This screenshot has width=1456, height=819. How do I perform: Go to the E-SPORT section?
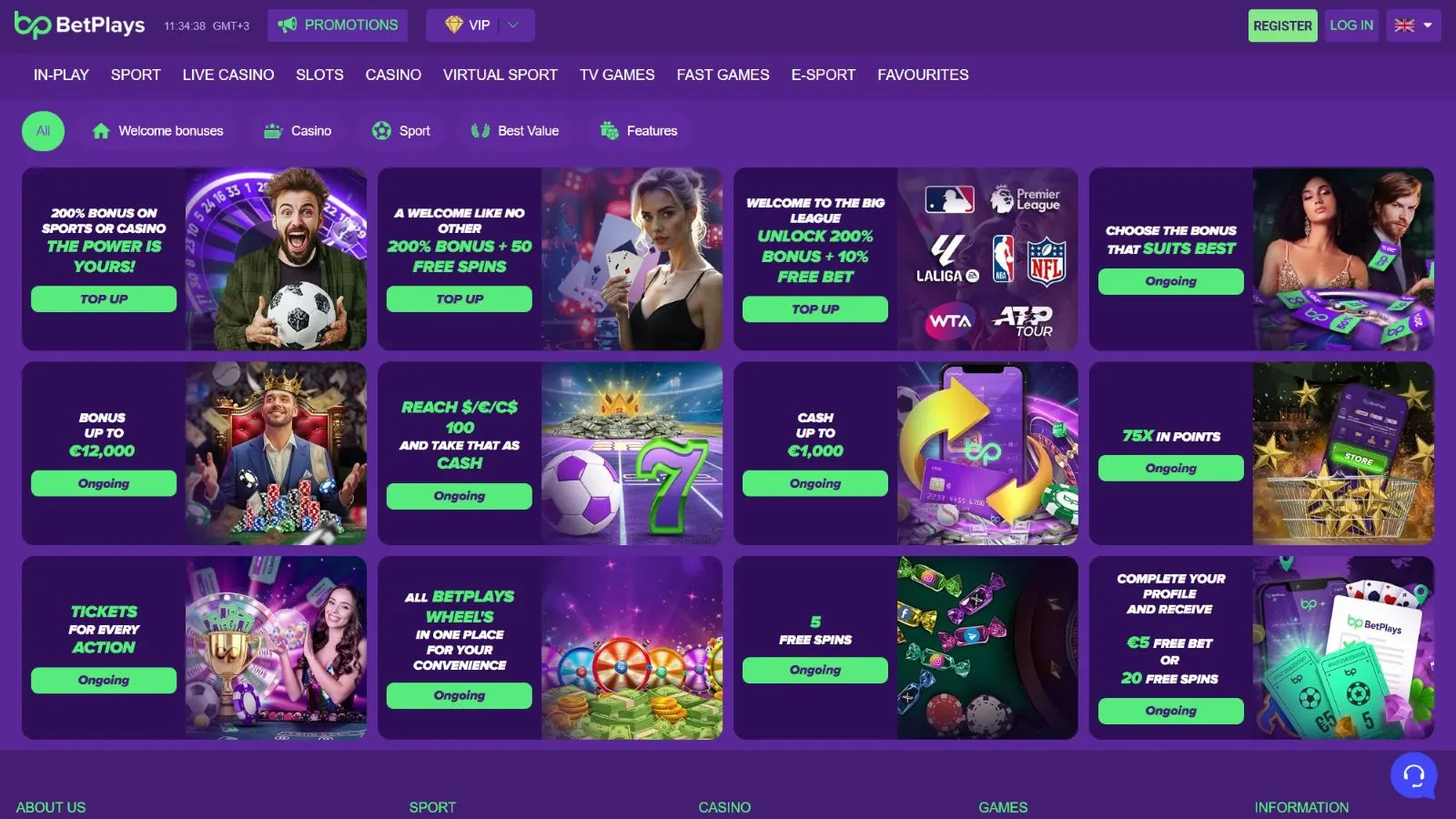(x=823, y=75)
